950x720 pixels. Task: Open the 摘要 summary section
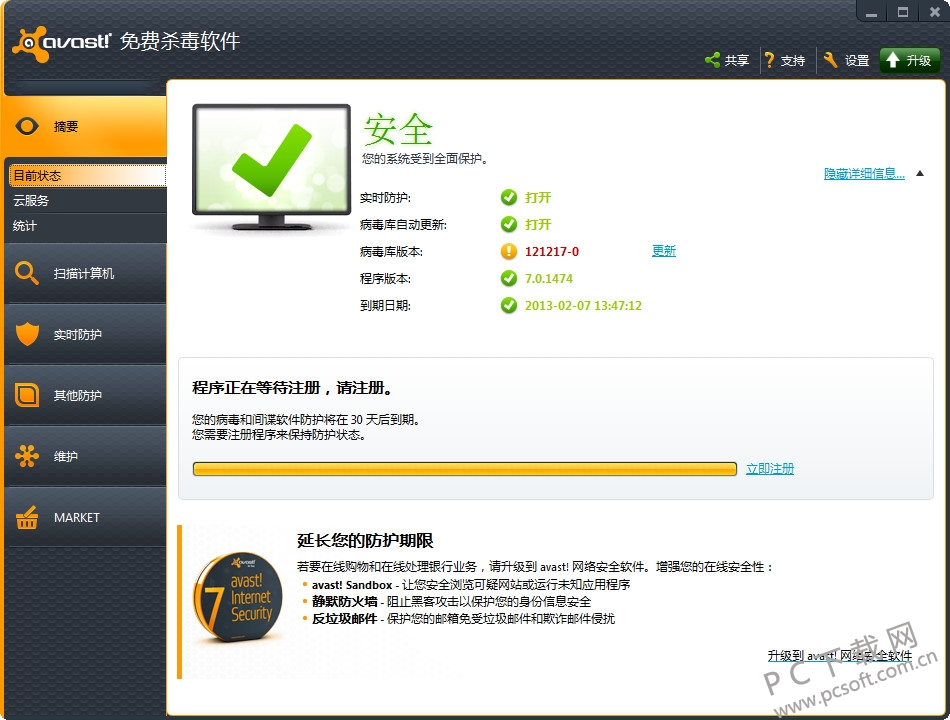85,126
